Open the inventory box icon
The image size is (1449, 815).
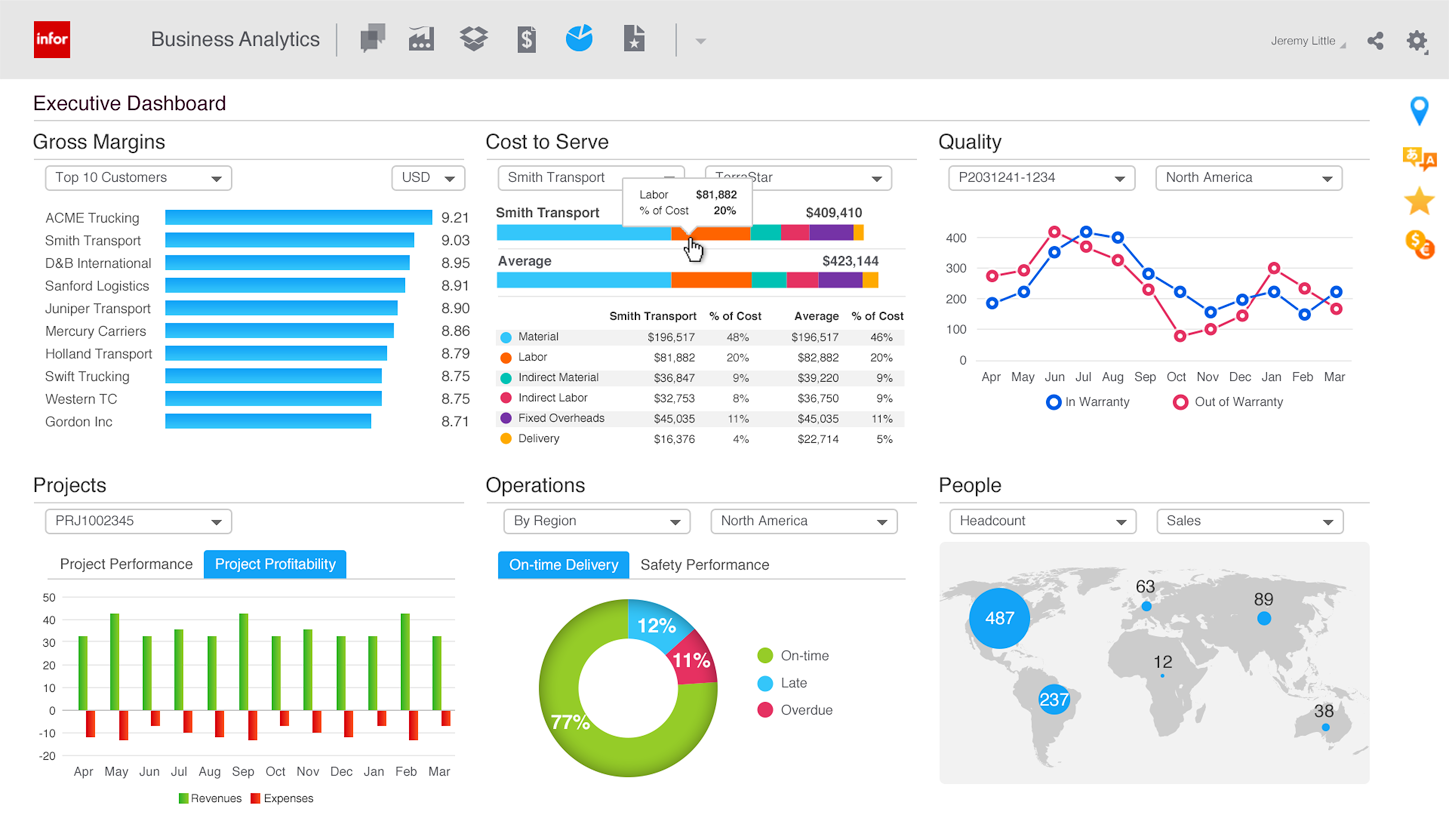(x=473, y=39)
